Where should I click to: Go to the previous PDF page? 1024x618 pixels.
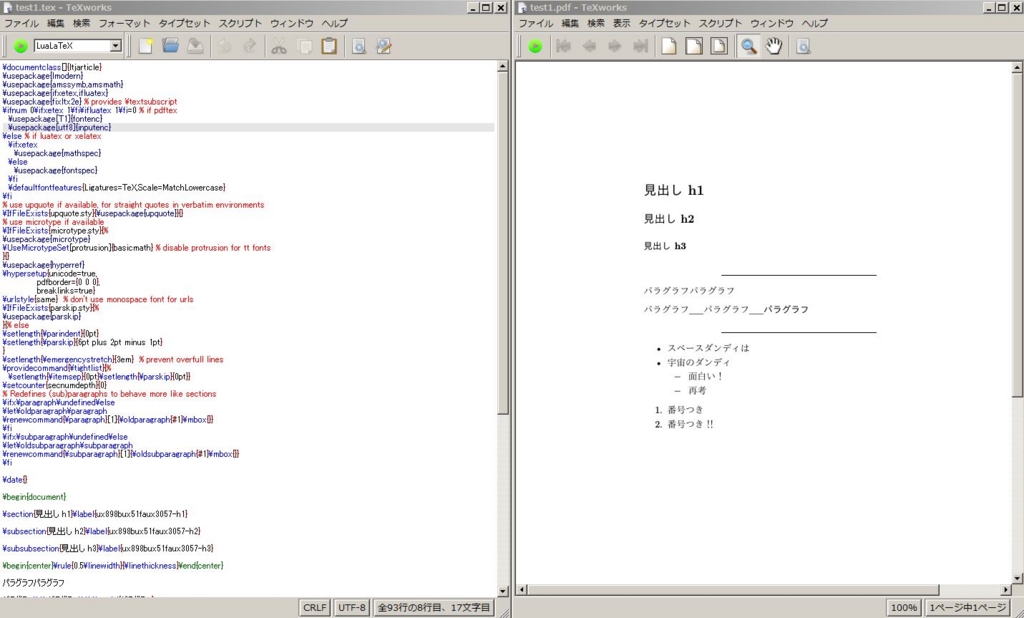[x=588, y=46]
